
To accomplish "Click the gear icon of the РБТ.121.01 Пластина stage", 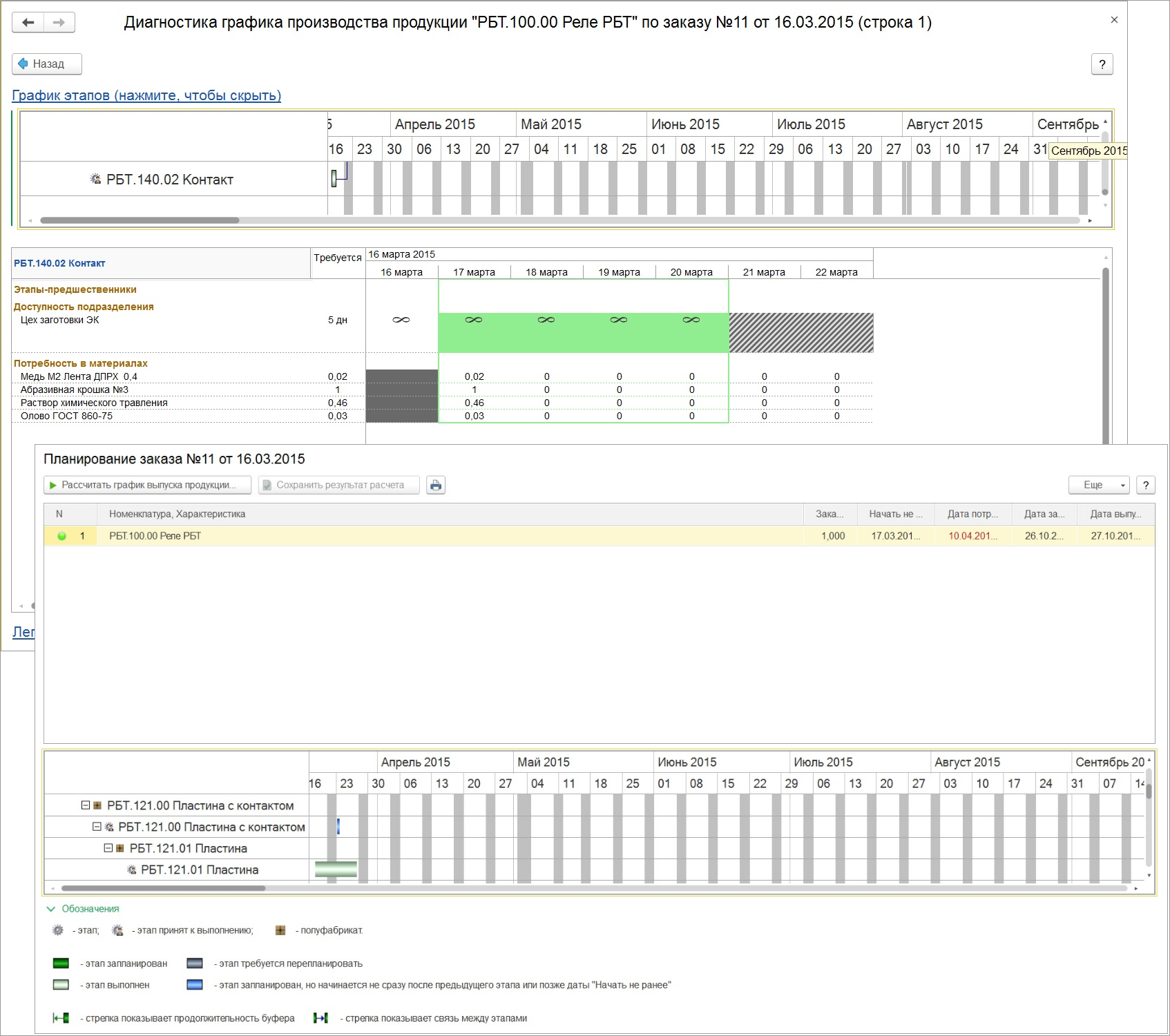I will click(x=132, y=870).
